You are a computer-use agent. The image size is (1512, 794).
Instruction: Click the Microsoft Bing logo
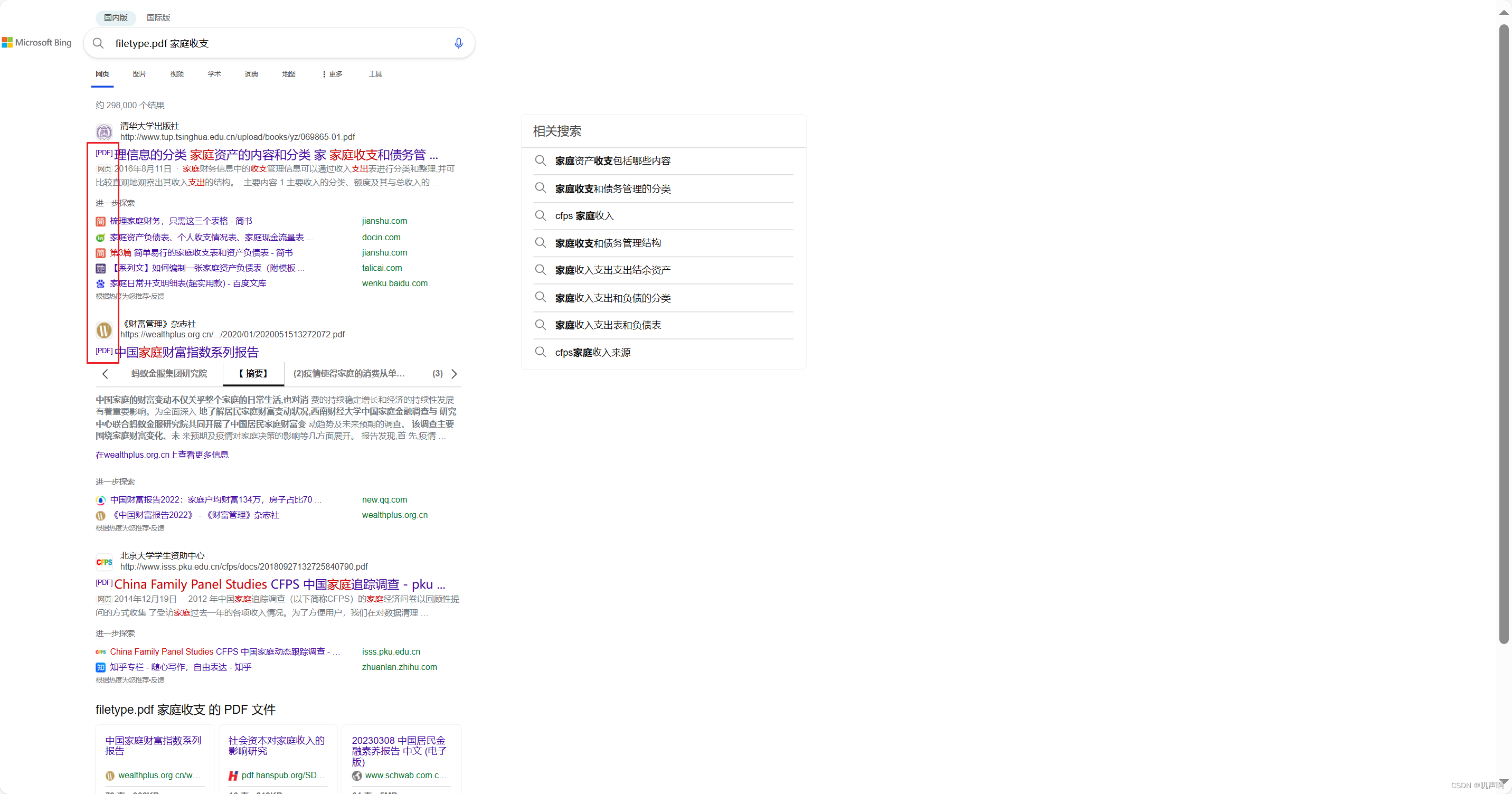point(37,42)
